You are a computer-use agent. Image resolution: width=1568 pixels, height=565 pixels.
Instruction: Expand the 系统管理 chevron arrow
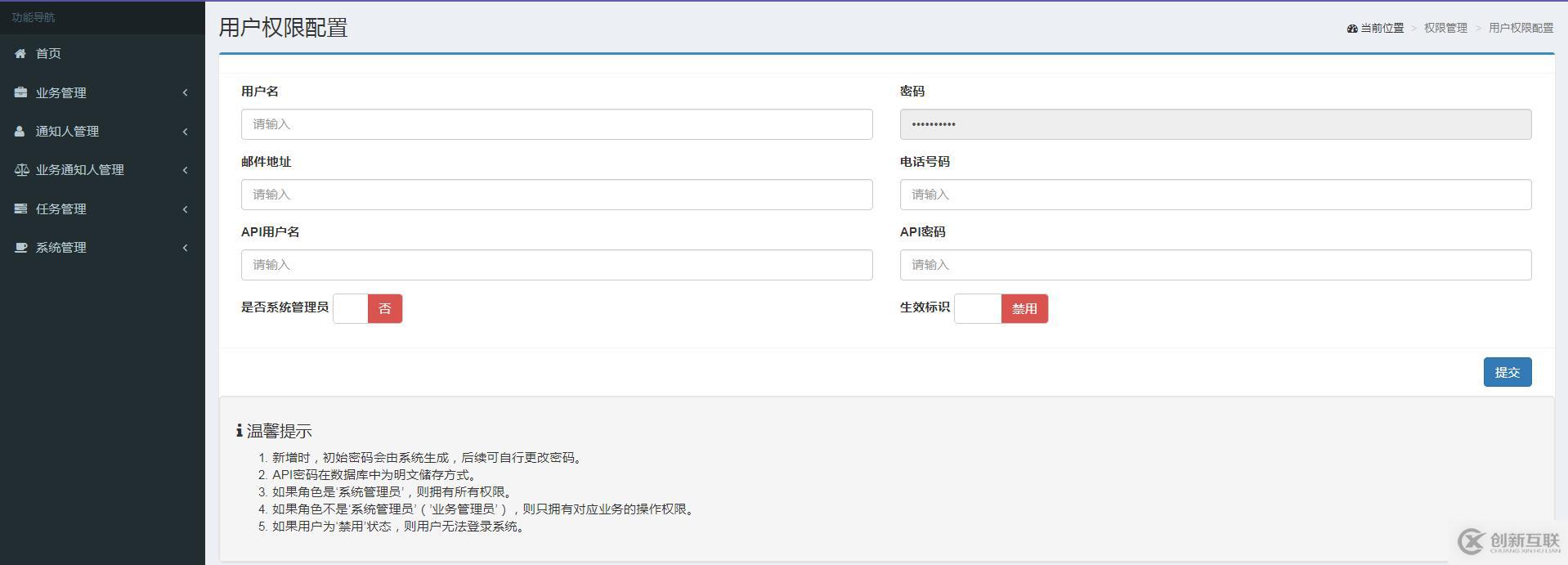coord(186,248)
